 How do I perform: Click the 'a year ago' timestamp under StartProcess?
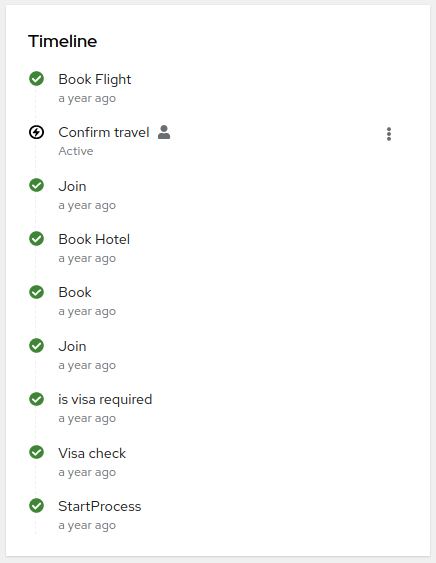87,525
